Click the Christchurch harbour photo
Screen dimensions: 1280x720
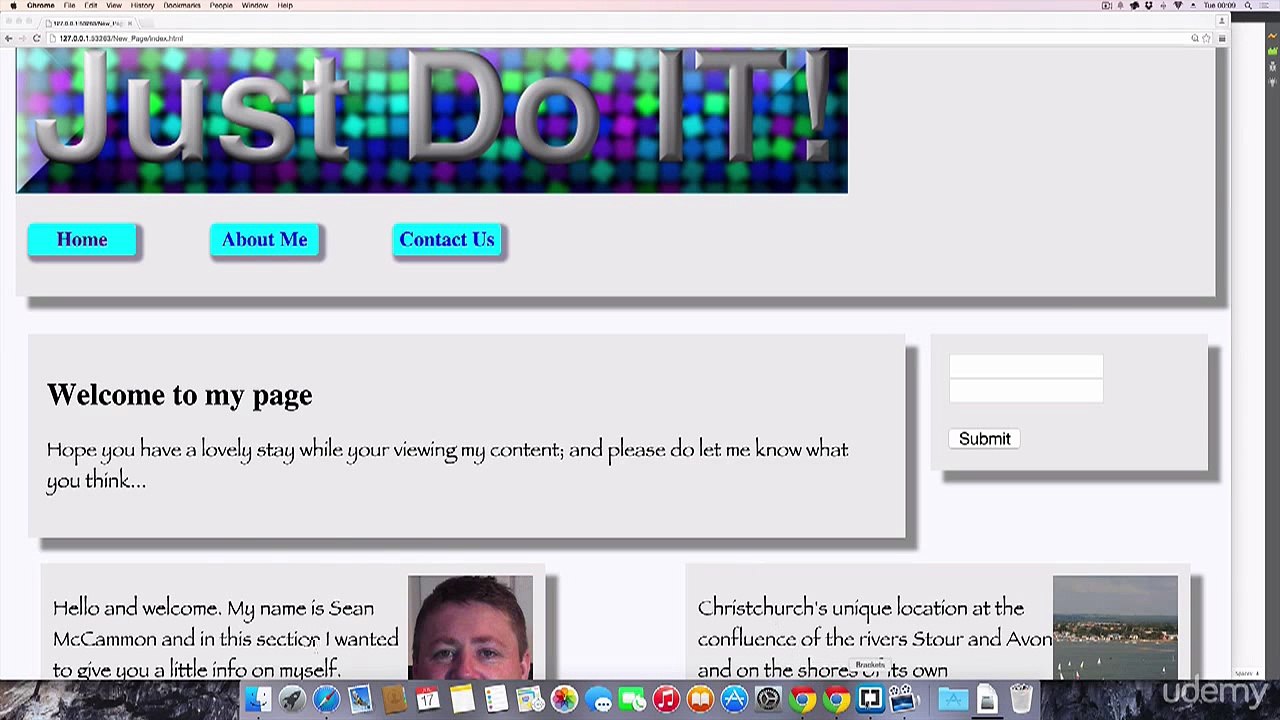click(1115, 628)
